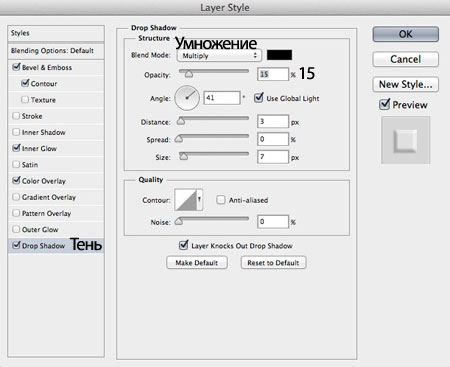
Task: Click the Noise slider handle
Action: coord(179,221)
